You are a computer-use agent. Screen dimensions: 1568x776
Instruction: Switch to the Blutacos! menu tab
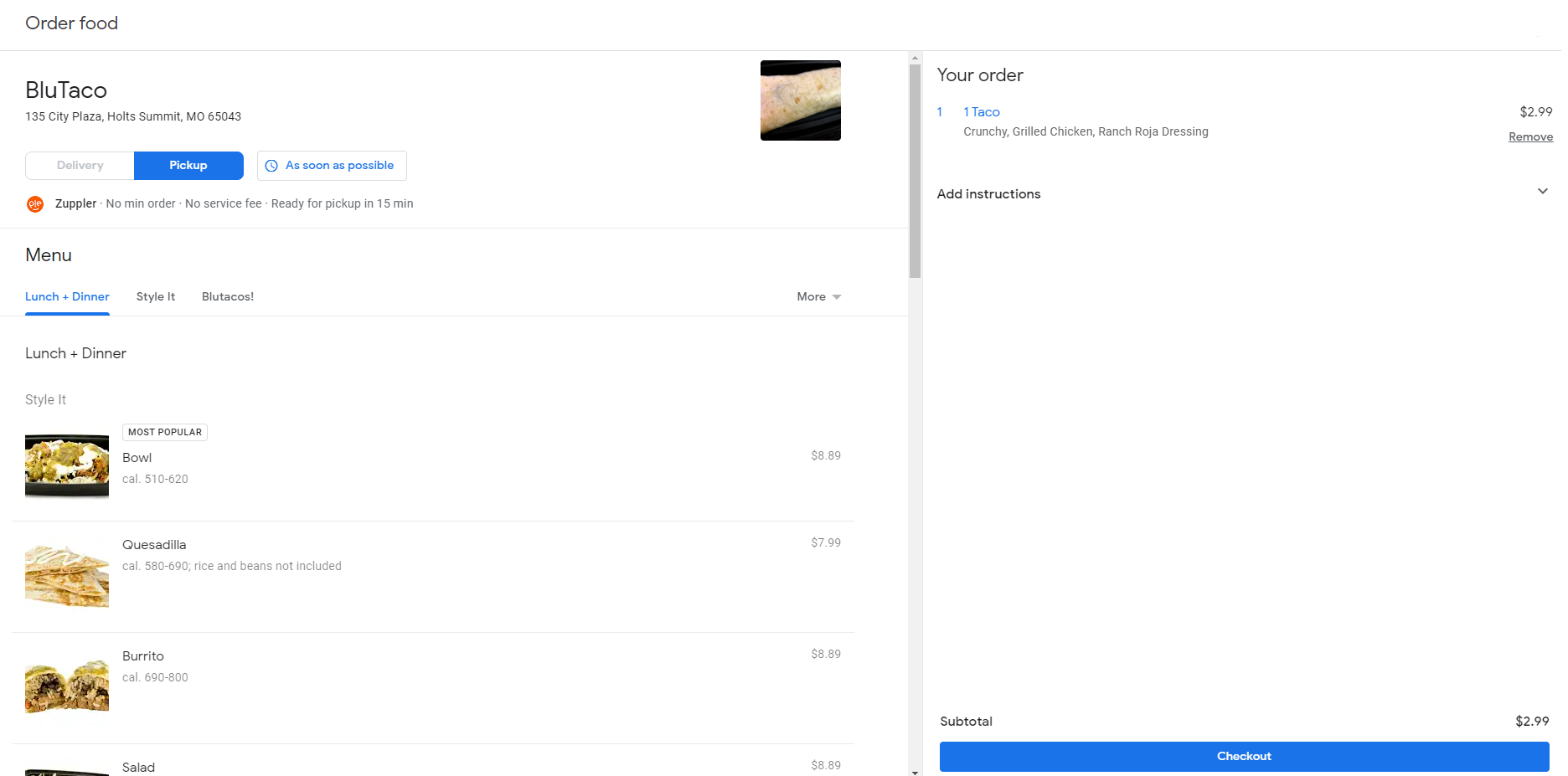pyautogui.click(x=228, y=296)
